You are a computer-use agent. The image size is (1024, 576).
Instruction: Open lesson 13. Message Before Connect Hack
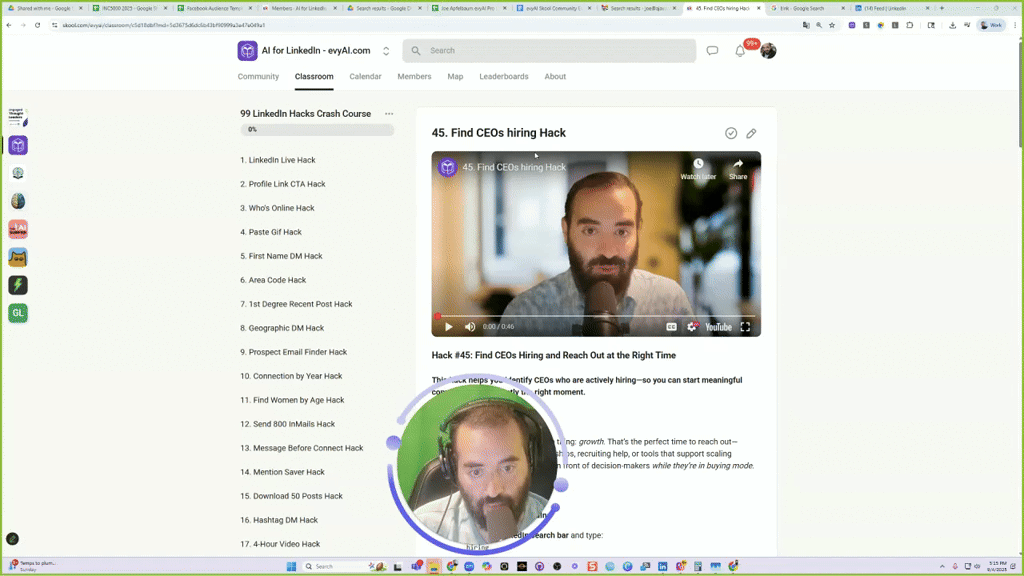302,448
